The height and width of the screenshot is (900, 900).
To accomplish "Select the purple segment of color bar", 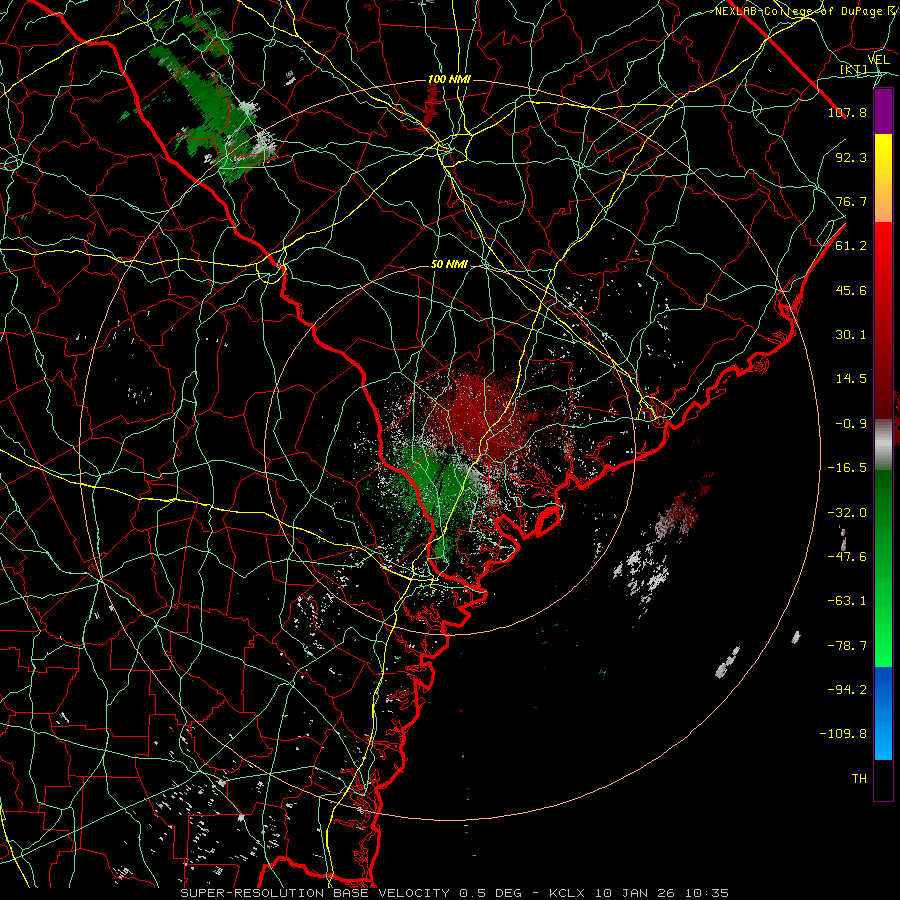I will (883, 111).
